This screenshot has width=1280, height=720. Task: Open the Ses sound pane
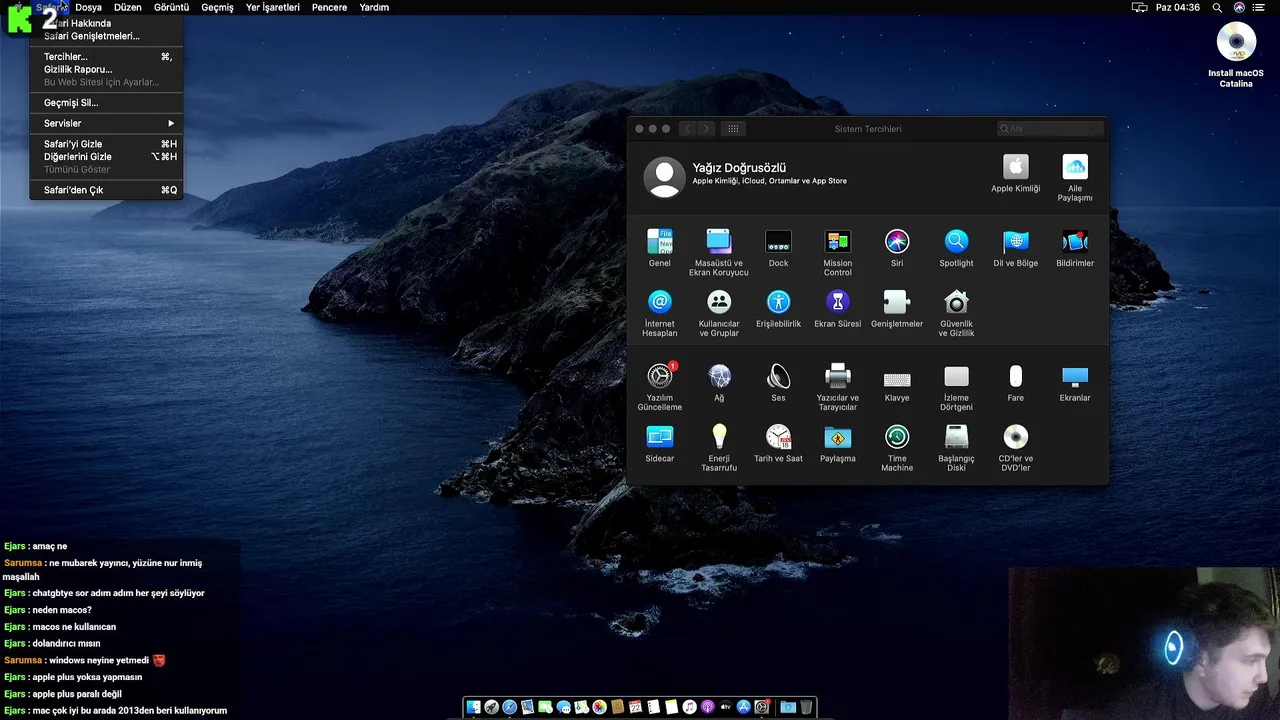(778, 383)
